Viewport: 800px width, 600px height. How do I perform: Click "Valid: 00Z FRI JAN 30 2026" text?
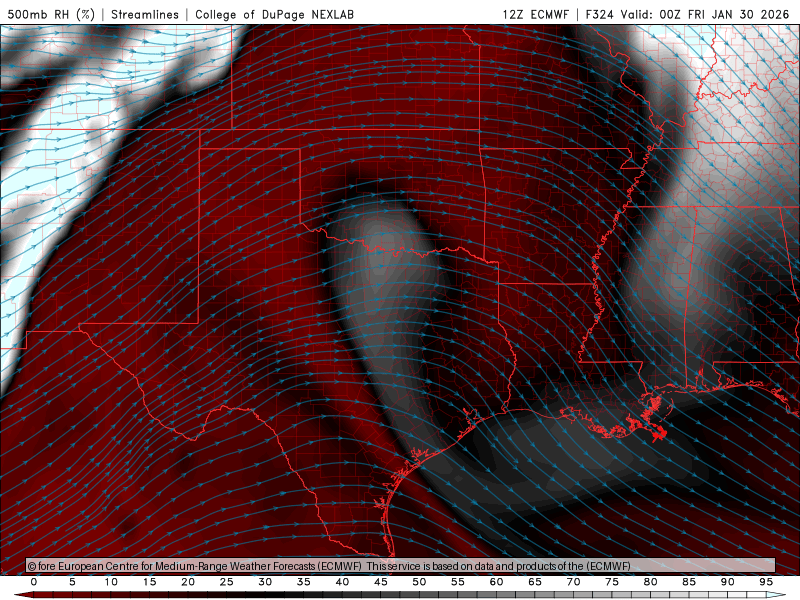(705, 14)
